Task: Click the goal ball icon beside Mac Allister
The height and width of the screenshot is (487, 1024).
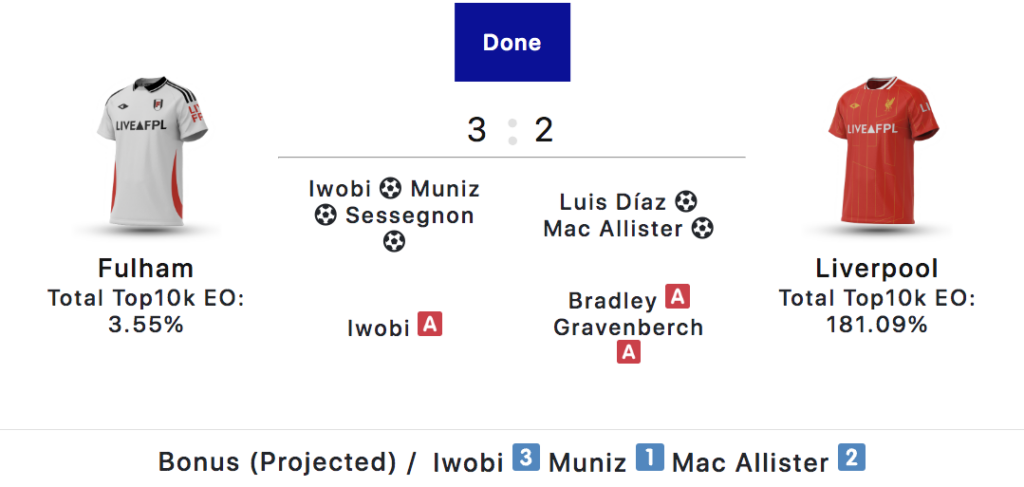Action: (x=703, y=228)
